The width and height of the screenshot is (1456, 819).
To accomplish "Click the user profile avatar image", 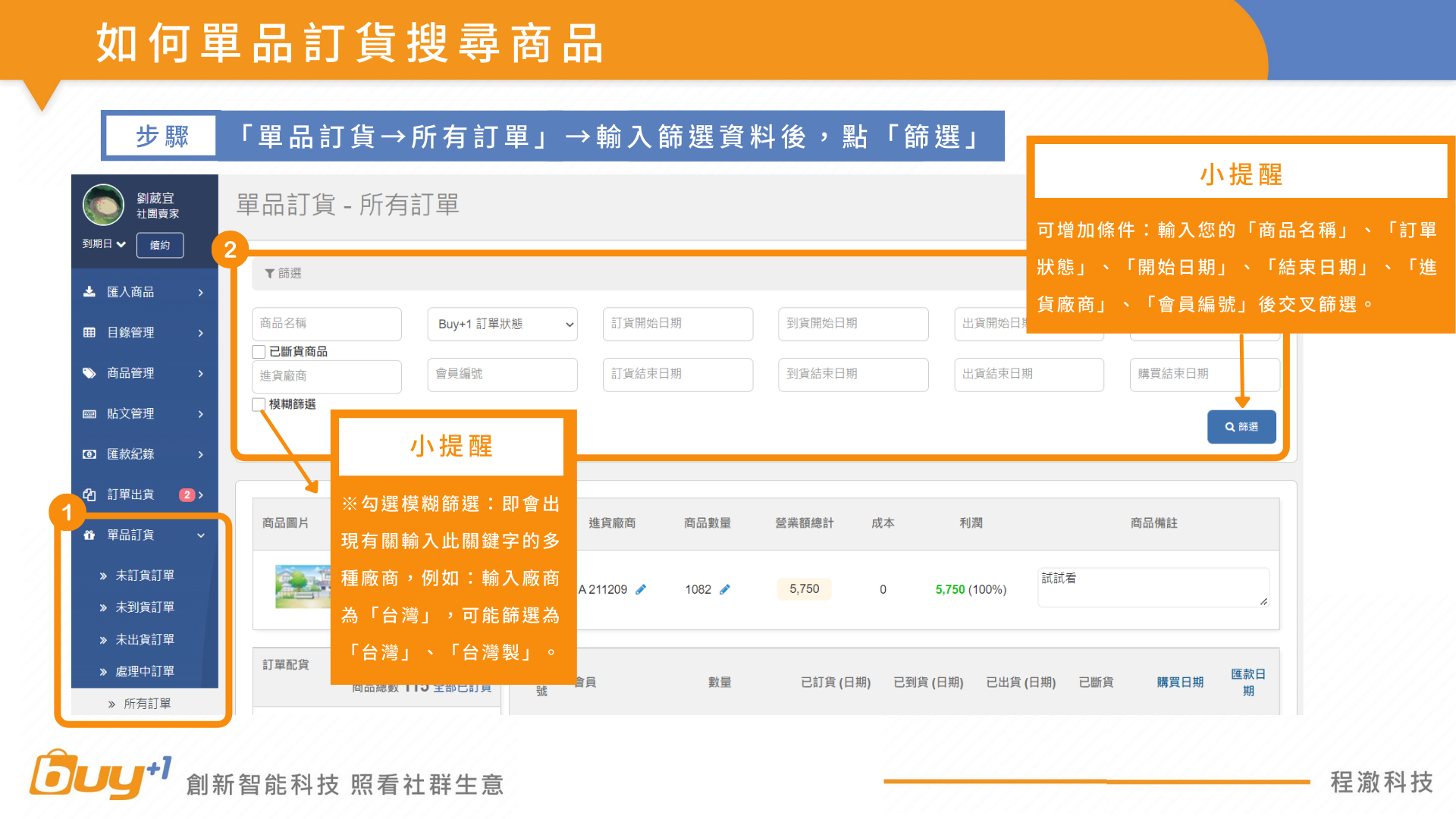I will tap(103, 206).
